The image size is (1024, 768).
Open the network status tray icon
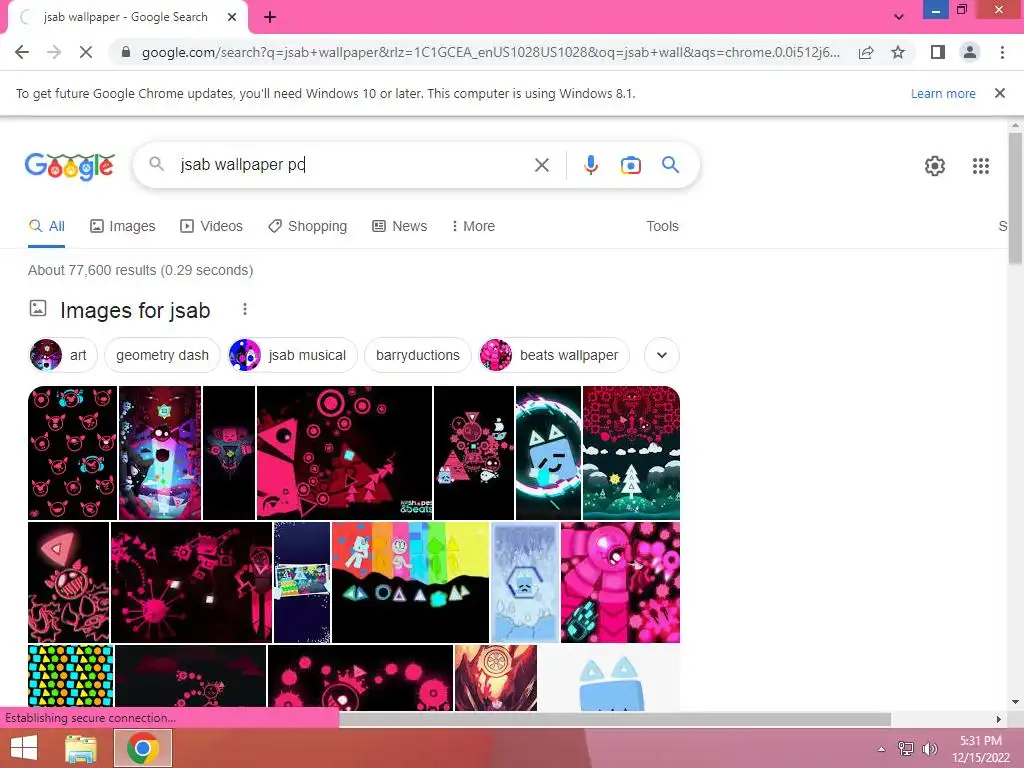(905, 748)
